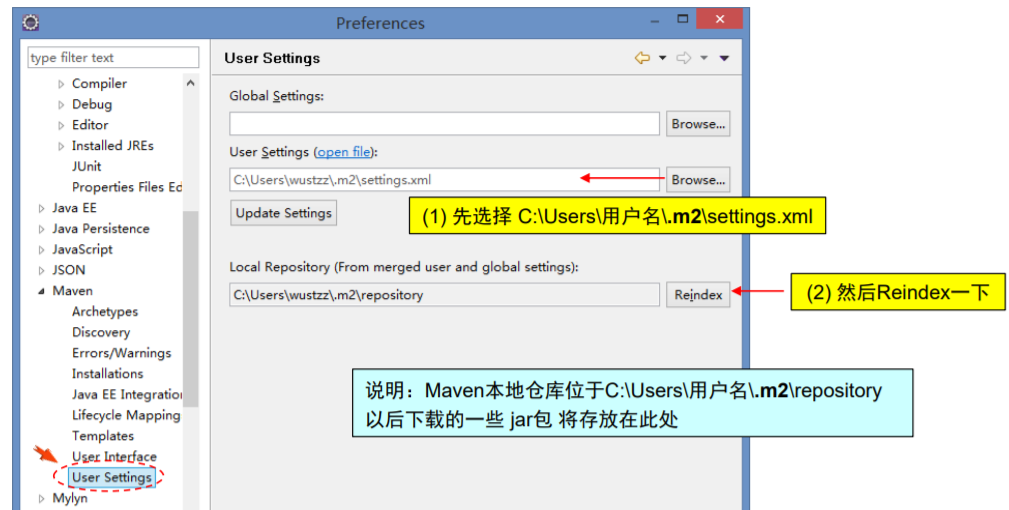This screenshot has width=1009, height=510.
Task: Select the Editor preference page
Action: click(90, 125)
